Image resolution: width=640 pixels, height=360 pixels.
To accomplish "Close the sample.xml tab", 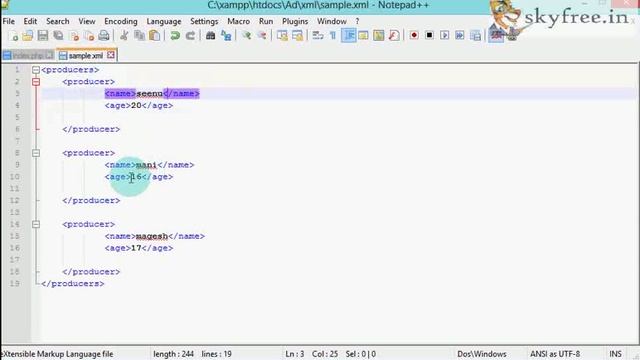I will pyautogui.click(x=111, y=55).
